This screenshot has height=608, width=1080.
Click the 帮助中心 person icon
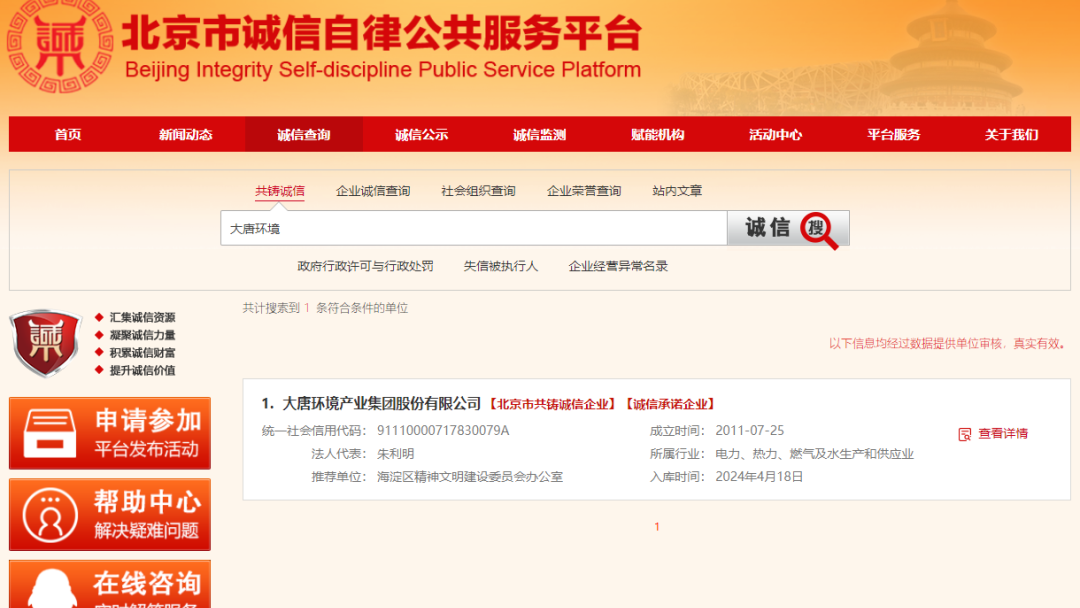pyautogui.click(x=49, y=514)
